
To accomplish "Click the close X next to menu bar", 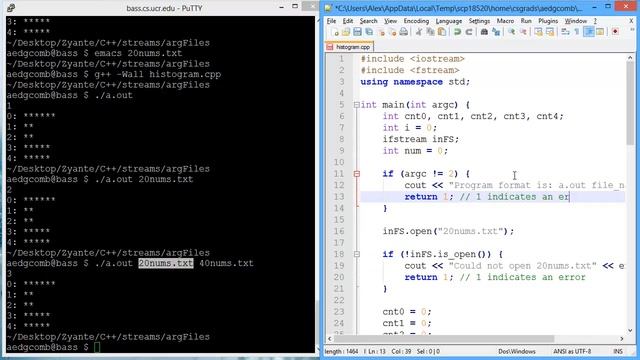I will tap(631, 21).
